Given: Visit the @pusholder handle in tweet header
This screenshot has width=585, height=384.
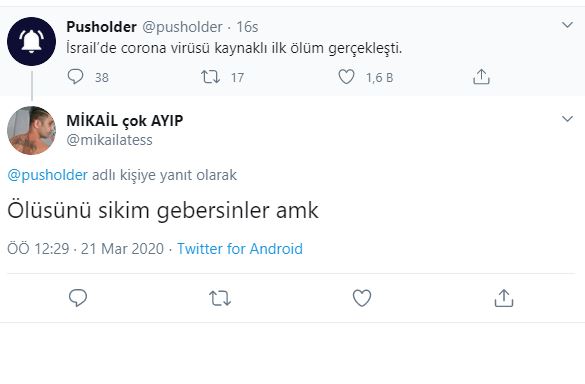Looking at the screenshot, I should 182,27.
